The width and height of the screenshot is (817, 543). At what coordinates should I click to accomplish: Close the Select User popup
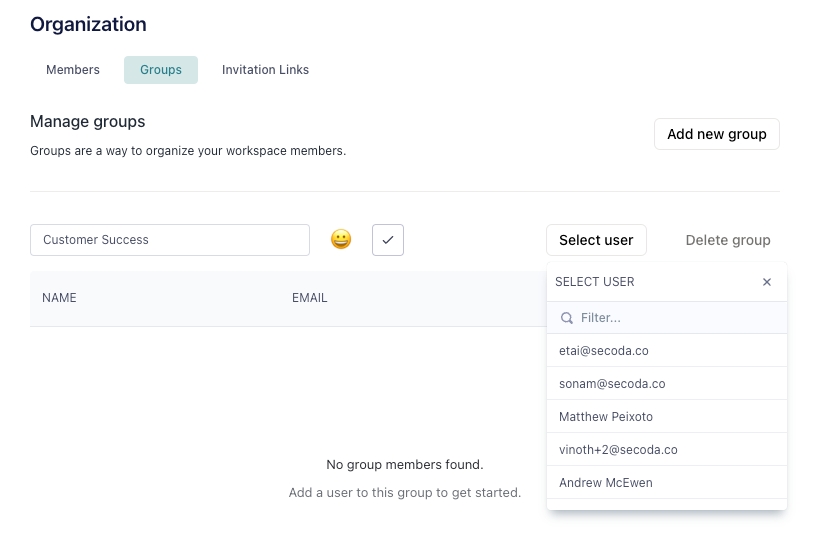tap(767, 282)
